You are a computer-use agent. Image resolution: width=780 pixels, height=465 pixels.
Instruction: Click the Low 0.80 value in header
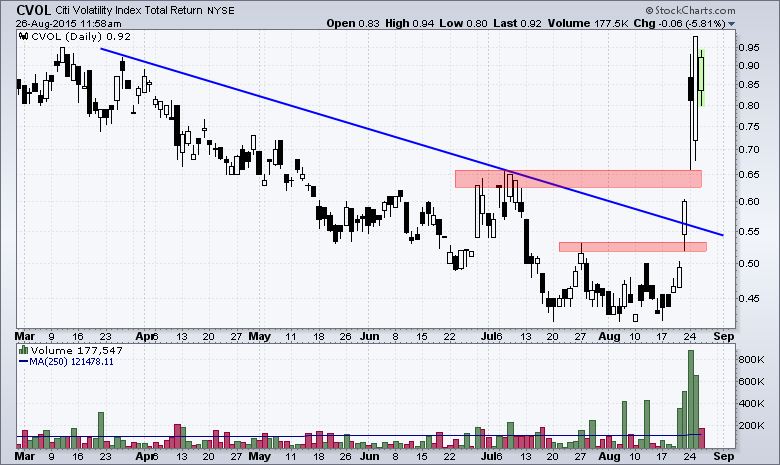pyautogui.click(x=463, y=23)
